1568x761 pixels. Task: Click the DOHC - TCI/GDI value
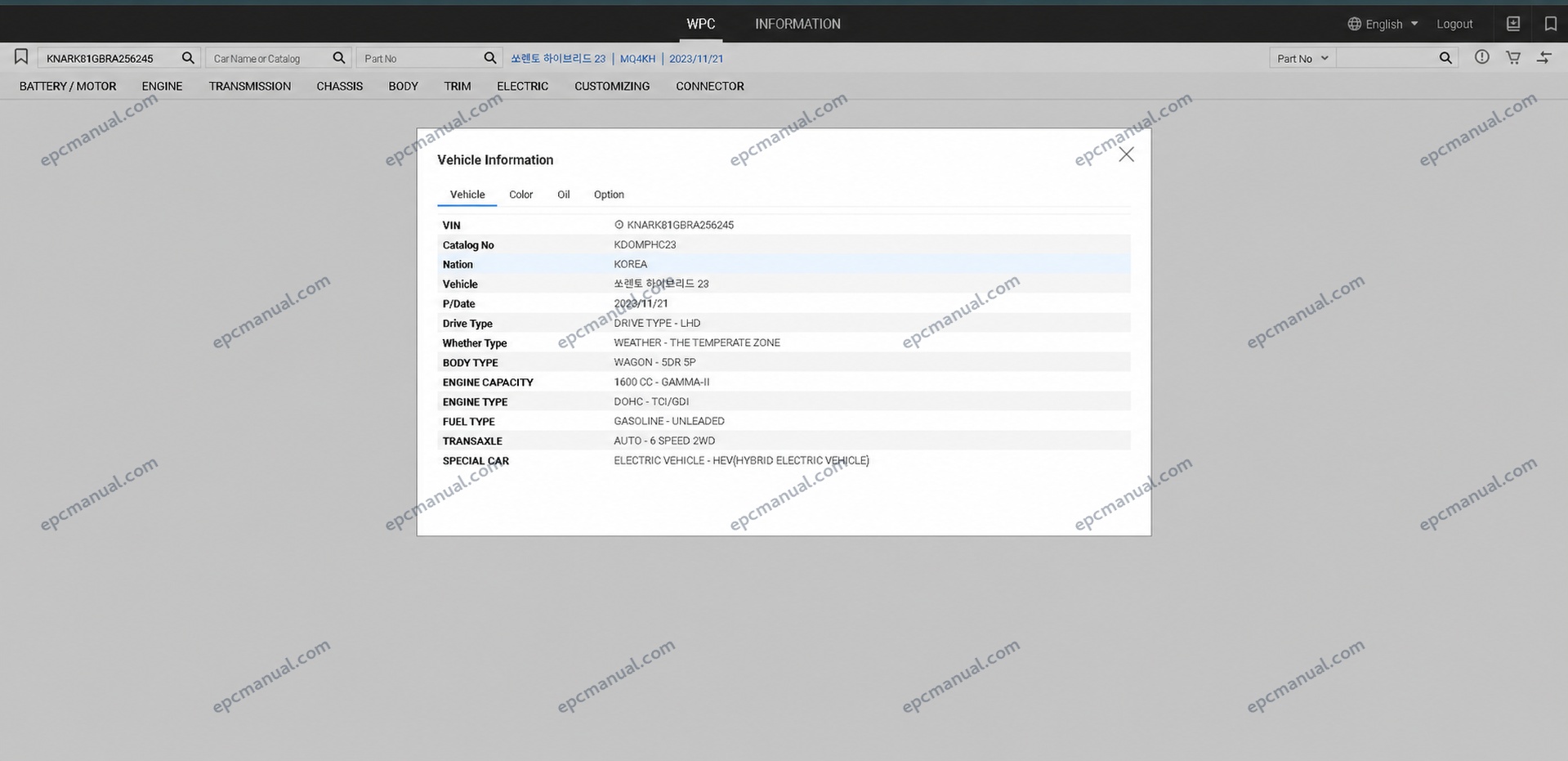point(651,401)
